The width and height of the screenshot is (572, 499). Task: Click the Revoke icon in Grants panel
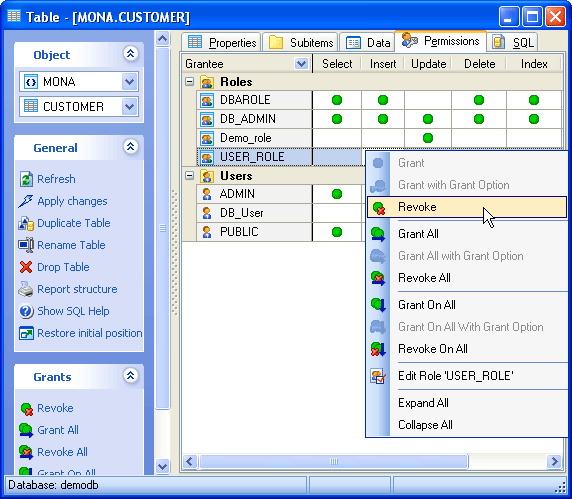coord(27,409)
